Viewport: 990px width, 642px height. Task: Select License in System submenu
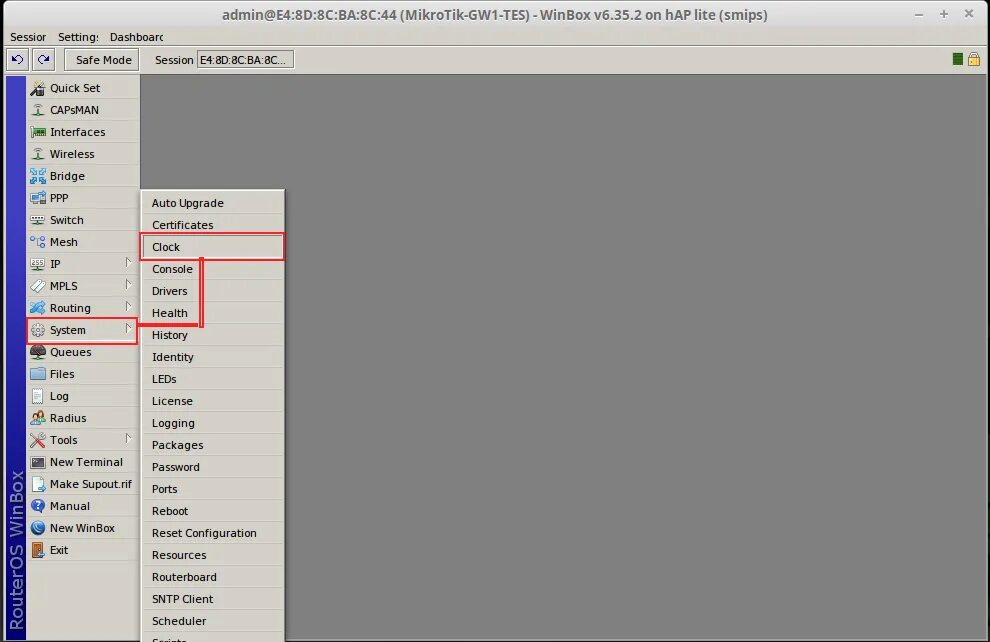213,401
